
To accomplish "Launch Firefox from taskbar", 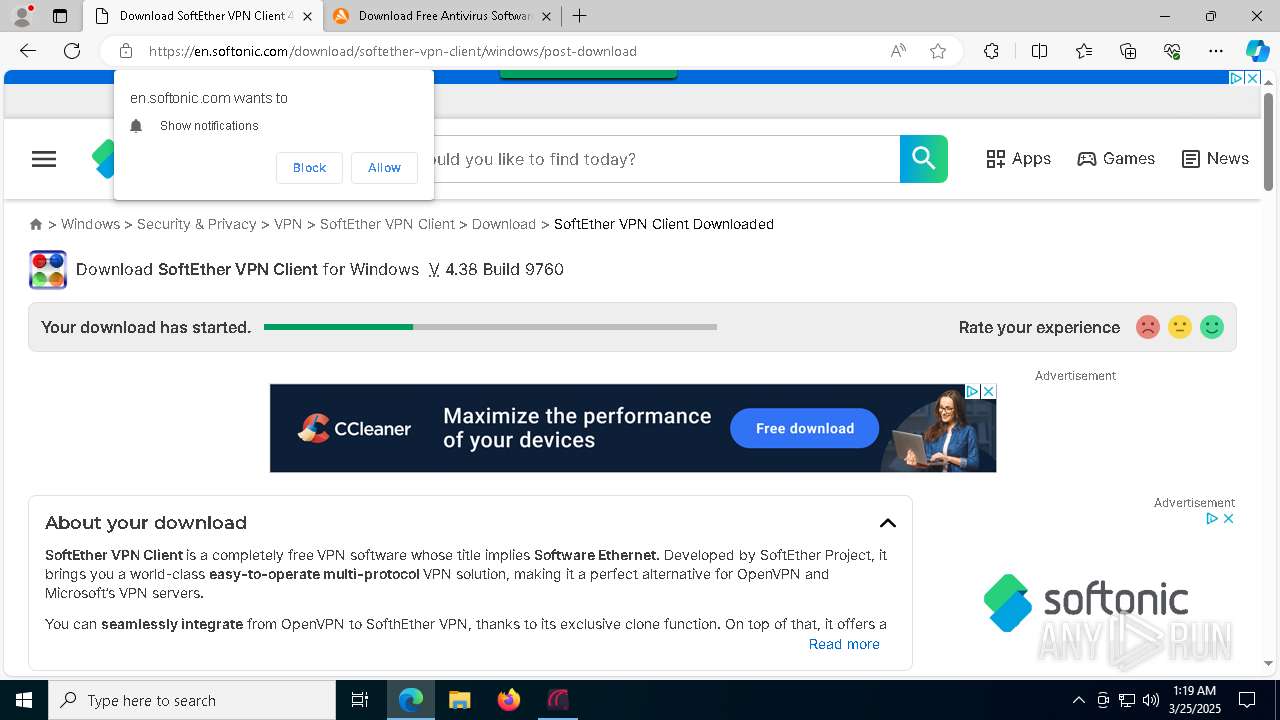I will 509,700.
